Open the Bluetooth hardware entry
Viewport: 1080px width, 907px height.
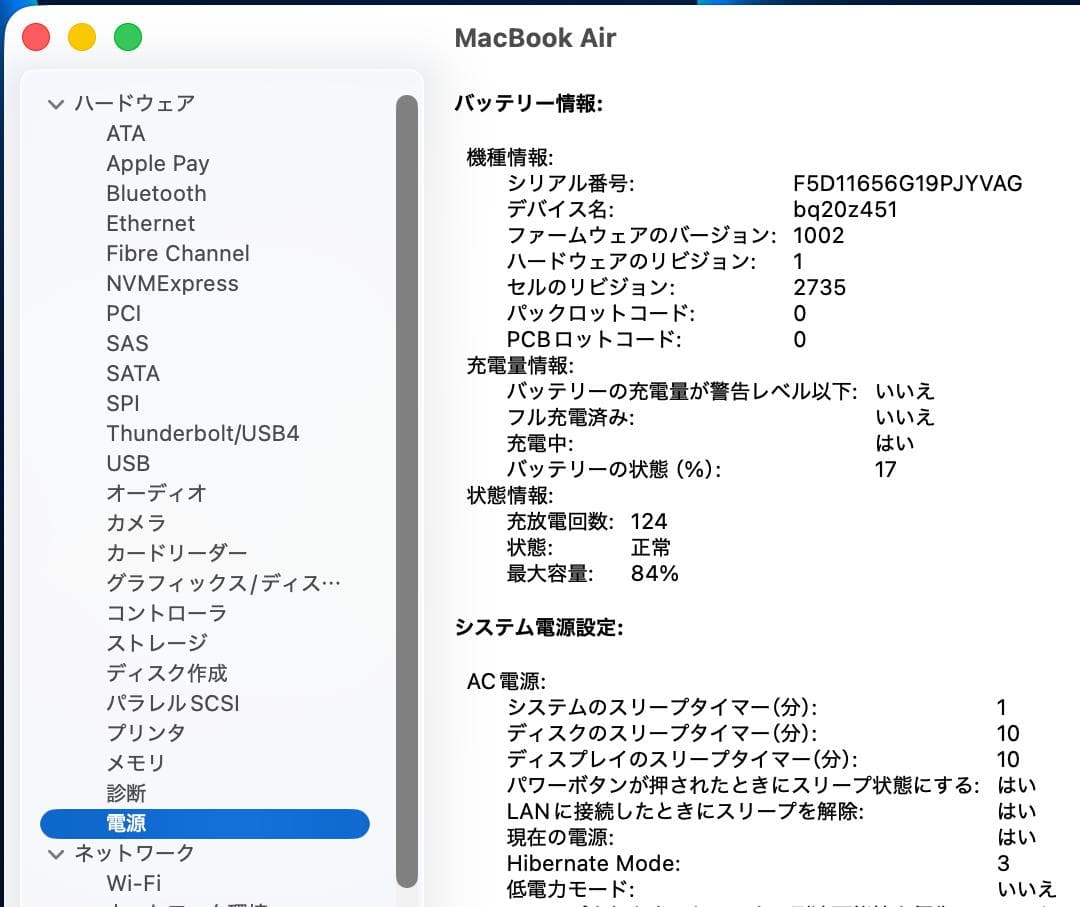156,194
